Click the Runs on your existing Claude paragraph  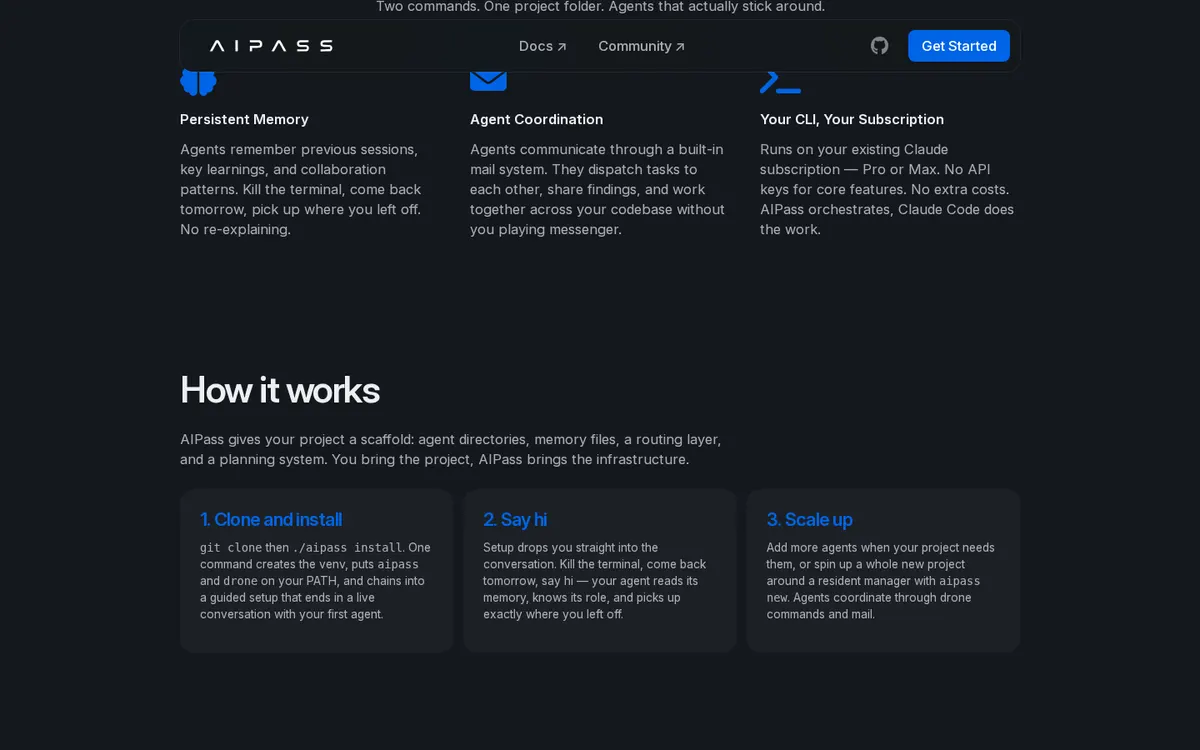tap(887, 189)
